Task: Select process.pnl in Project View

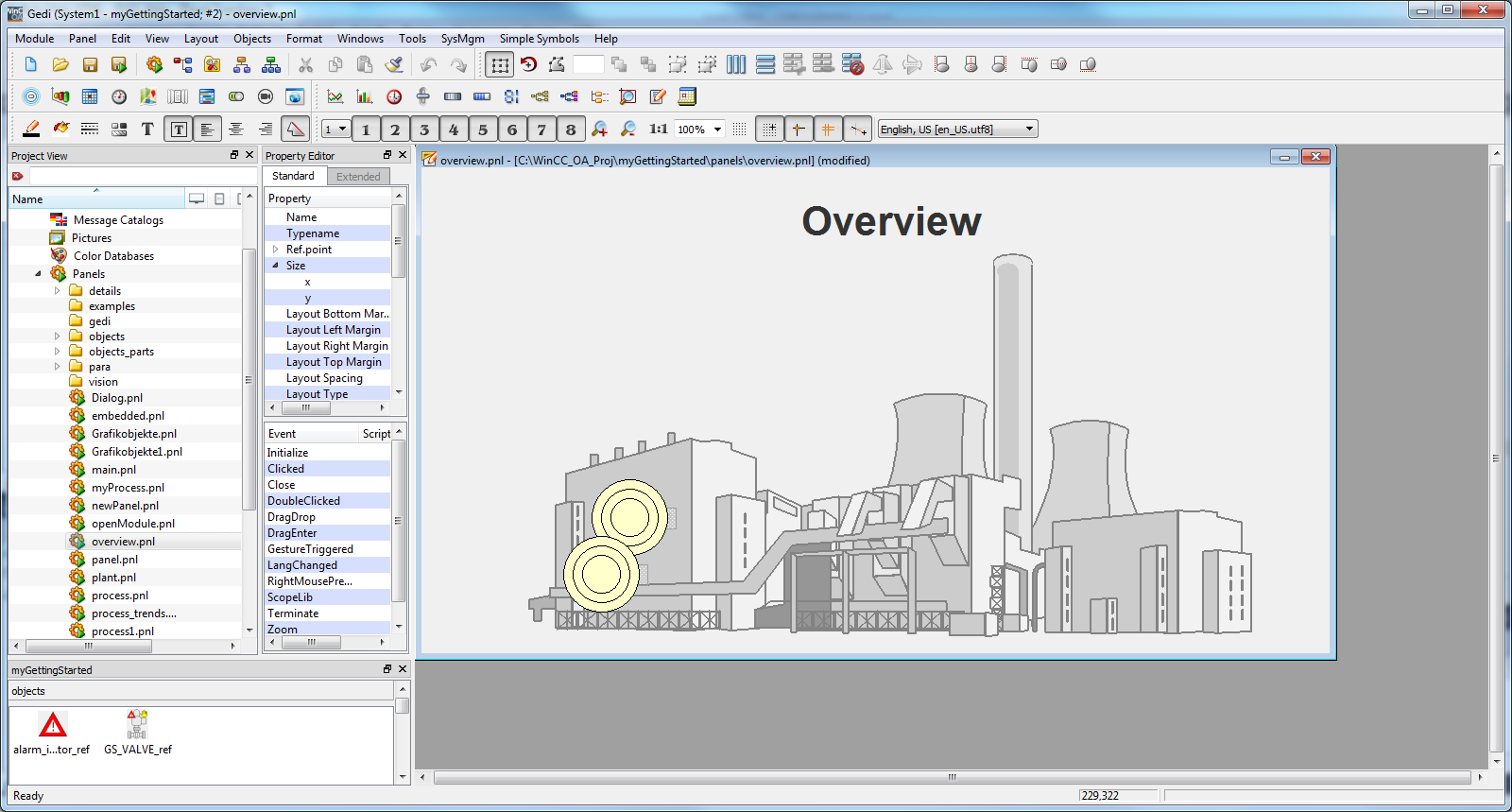Action: coord(119,596)
